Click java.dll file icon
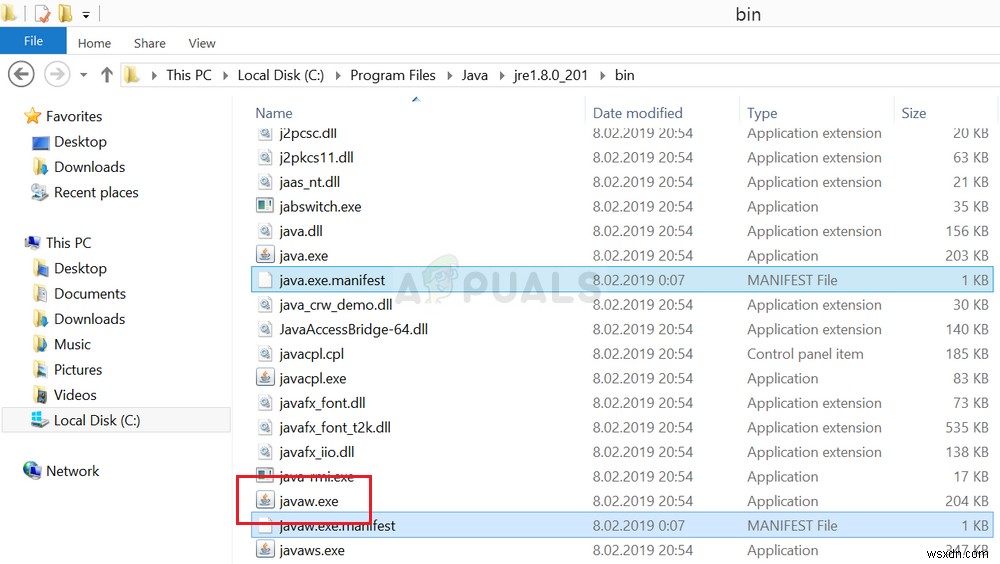The height and width of the screenshot is (564, 1000). pos(265,231)
